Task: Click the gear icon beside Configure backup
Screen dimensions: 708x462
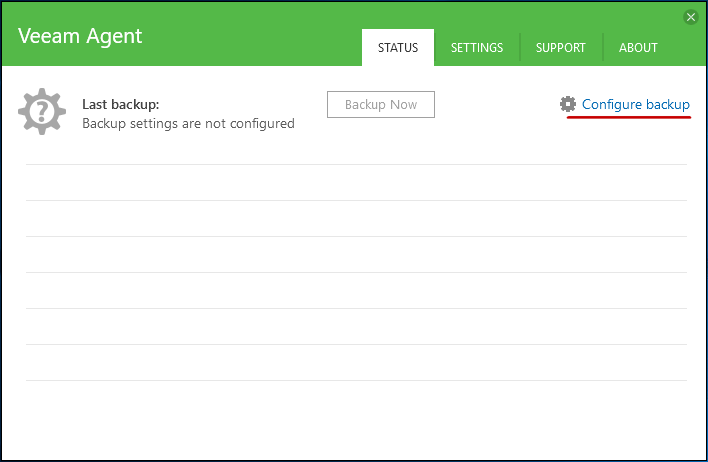Action: pyautogui.click(x=568, y=104)
